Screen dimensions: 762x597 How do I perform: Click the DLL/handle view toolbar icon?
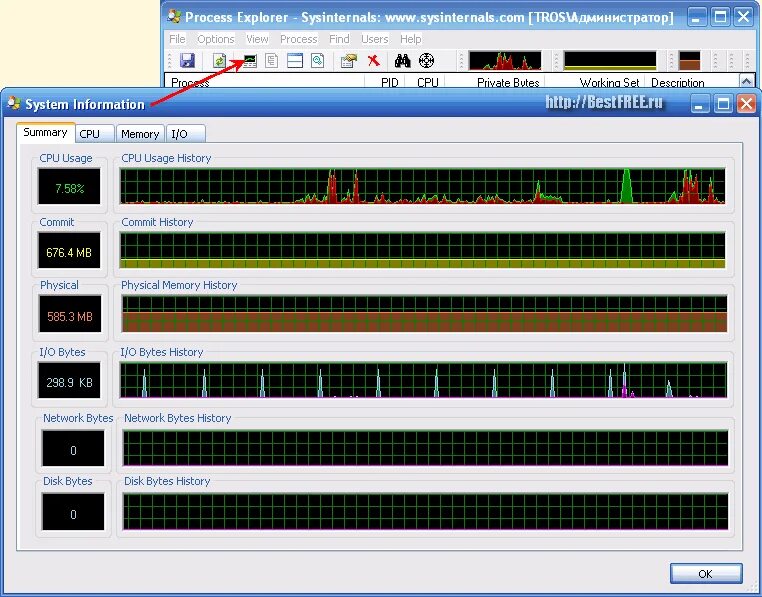317,61
